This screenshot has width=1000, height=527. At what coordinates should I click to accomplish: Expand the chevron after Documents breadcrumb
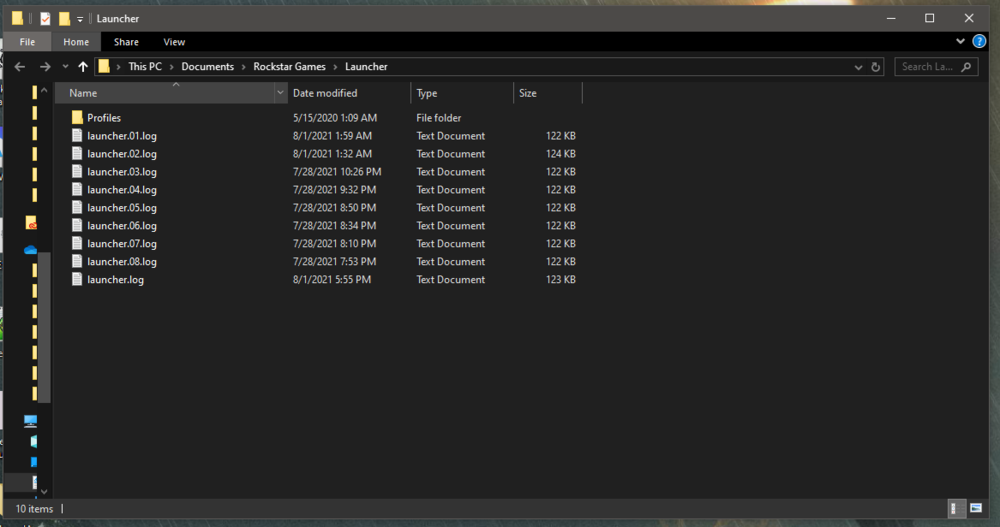pyautogui.click(x=244, y=67)
